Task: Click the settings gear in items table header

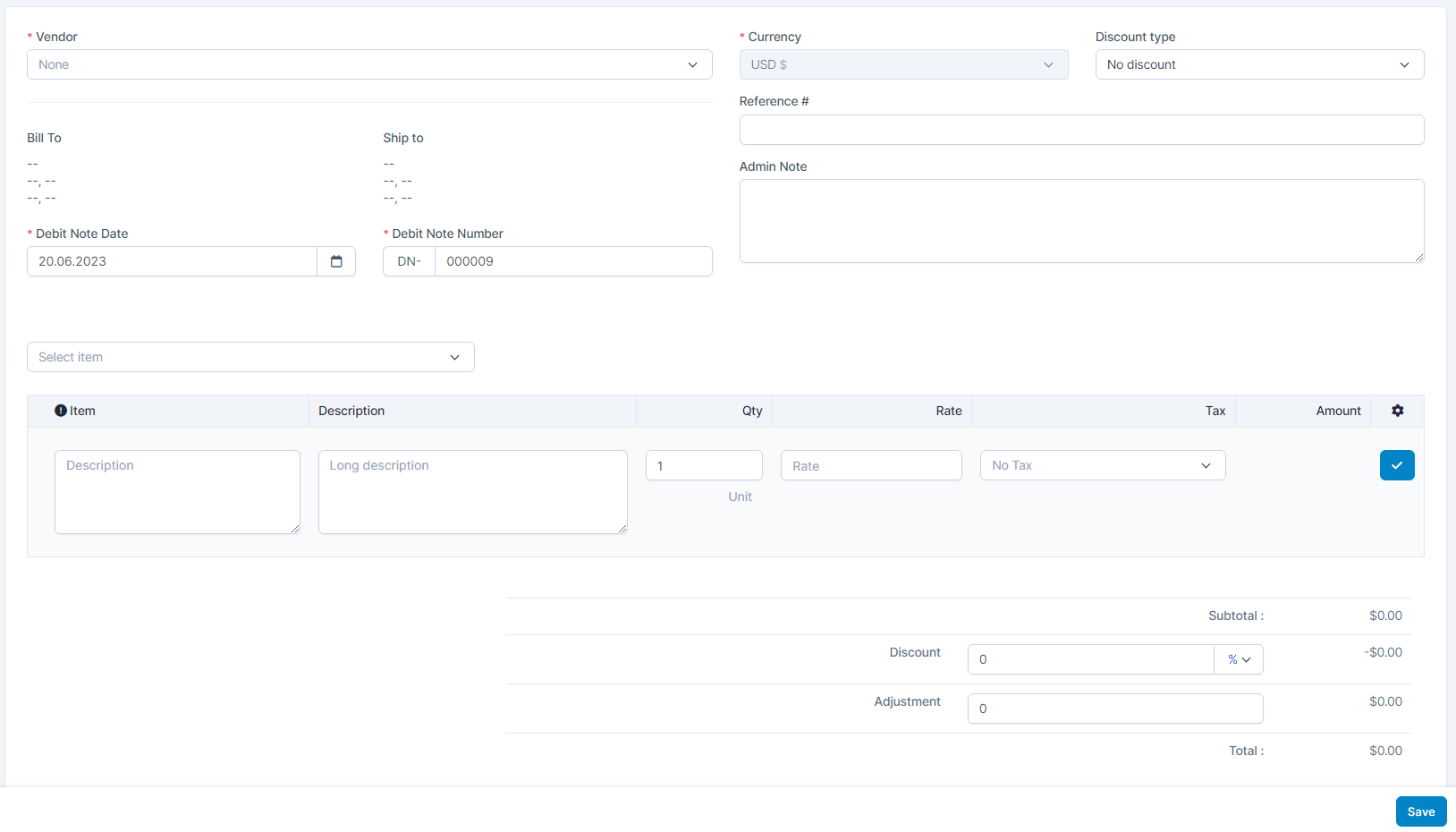Action: point(1397,411)
